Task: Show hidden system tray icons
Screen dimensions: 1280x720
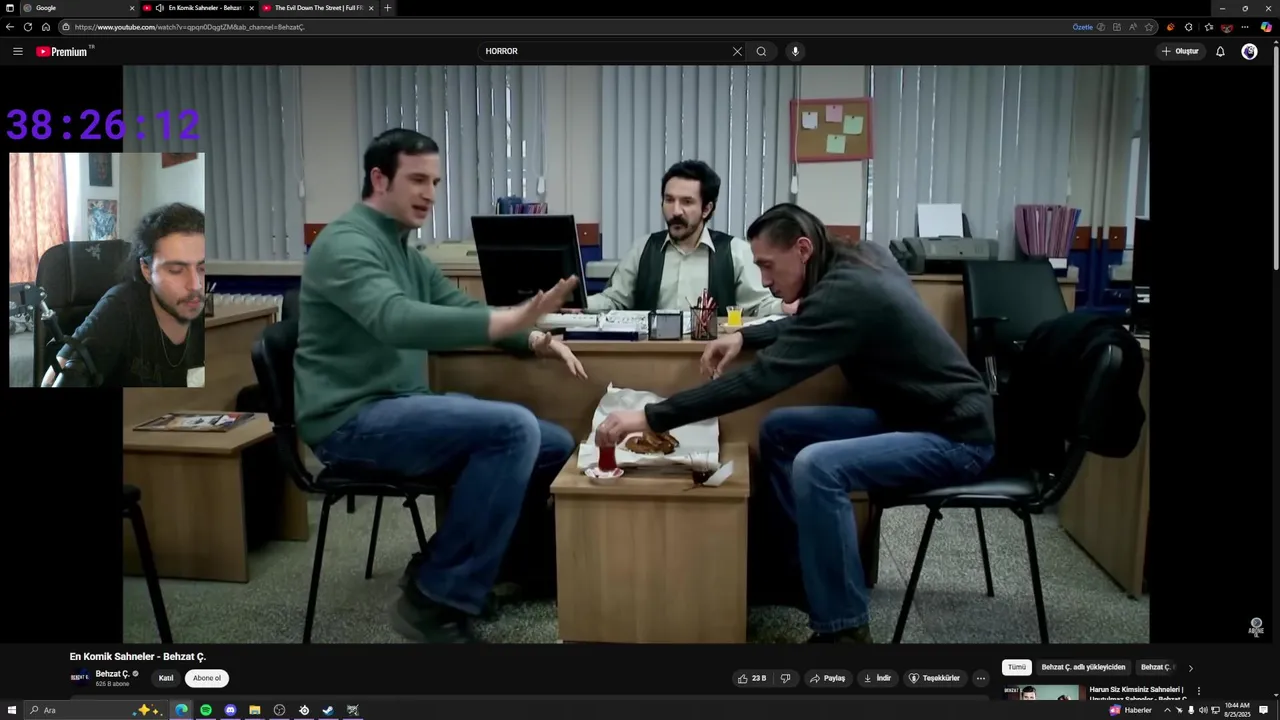Action: coord(1167,710)
